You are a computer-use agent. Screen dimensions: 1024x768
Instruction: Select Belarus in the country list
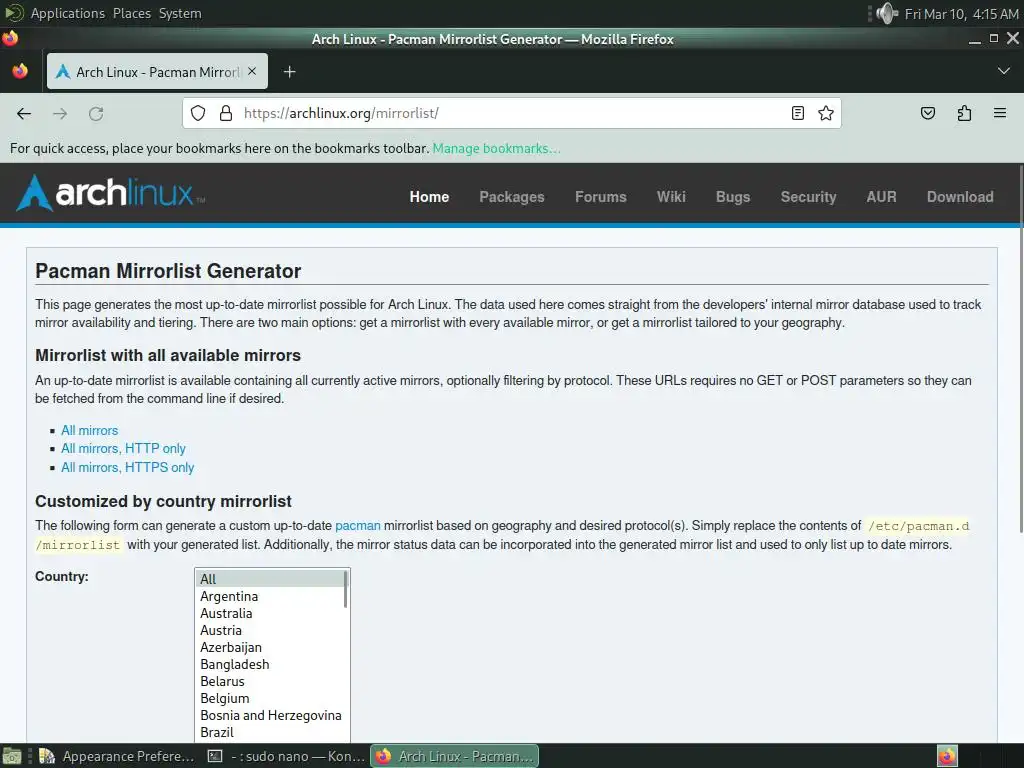click(270, 681)
